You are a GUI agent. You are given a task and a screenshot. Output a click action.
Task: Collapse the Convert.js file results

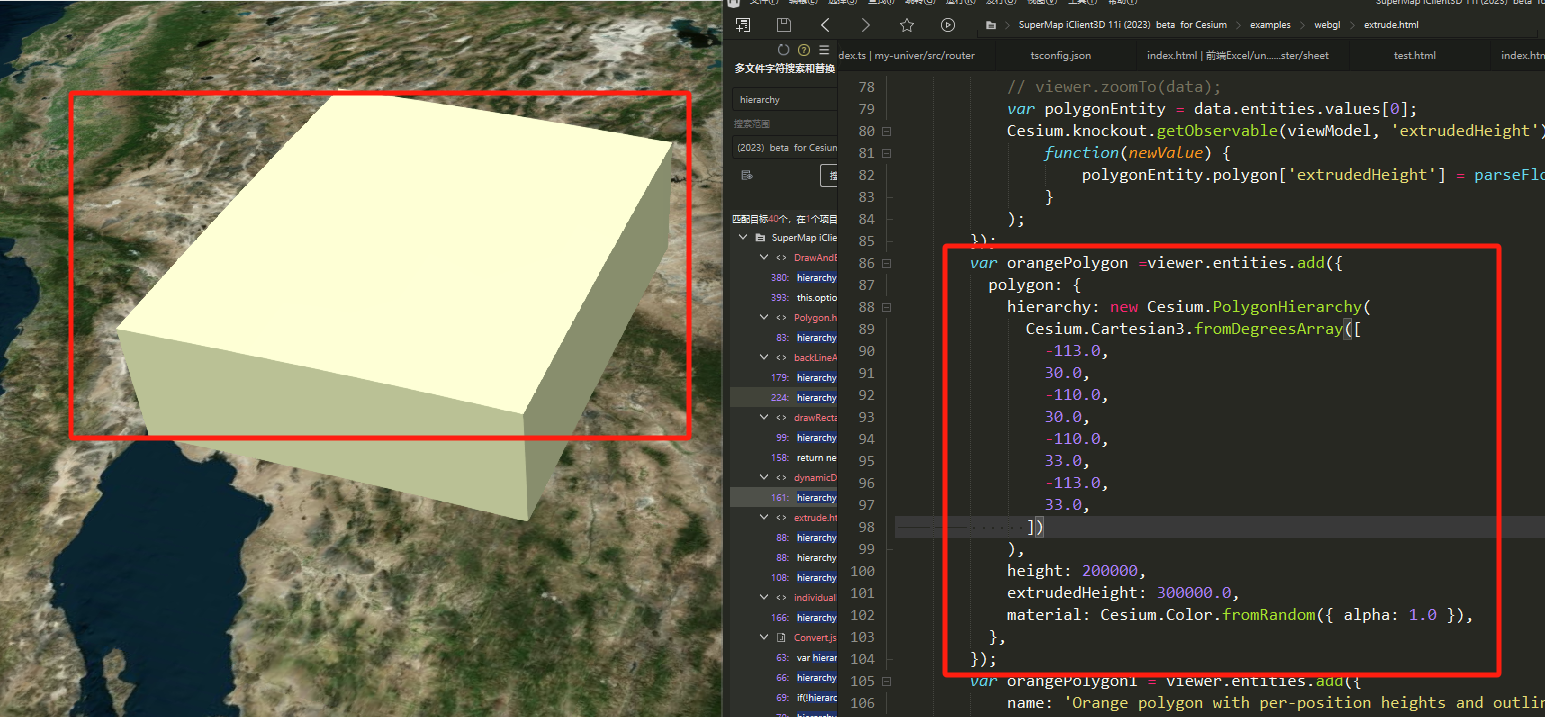[764, 638]
